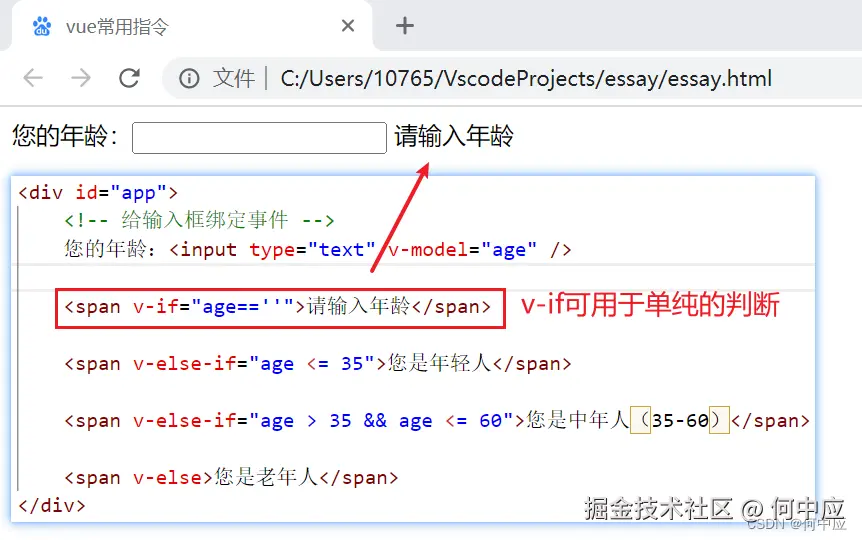Focus the 您的年龄 text input box
This screenshot has height=540, width=862.
pos(259,137)
